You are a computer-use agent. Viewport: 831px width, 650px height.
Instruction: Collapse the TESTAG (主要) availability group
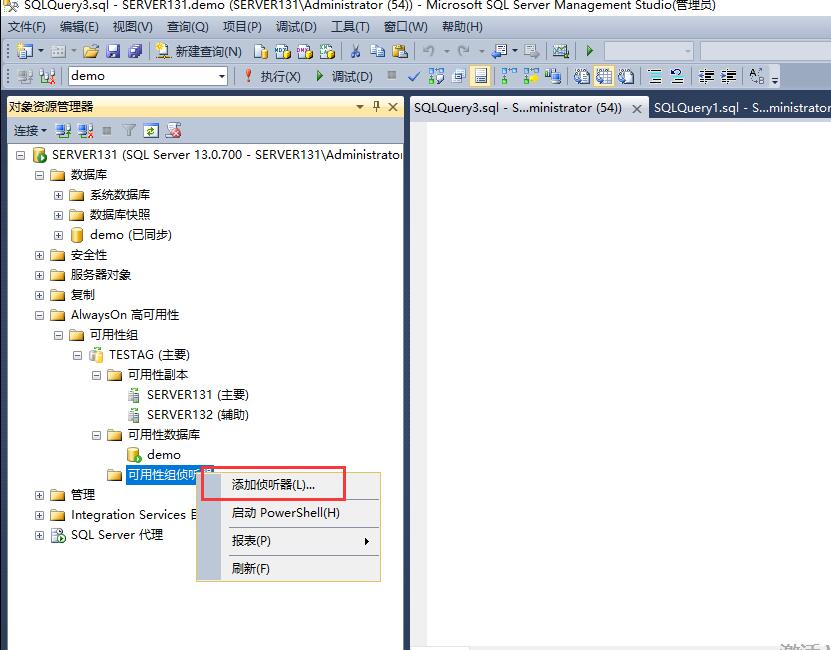77,355
